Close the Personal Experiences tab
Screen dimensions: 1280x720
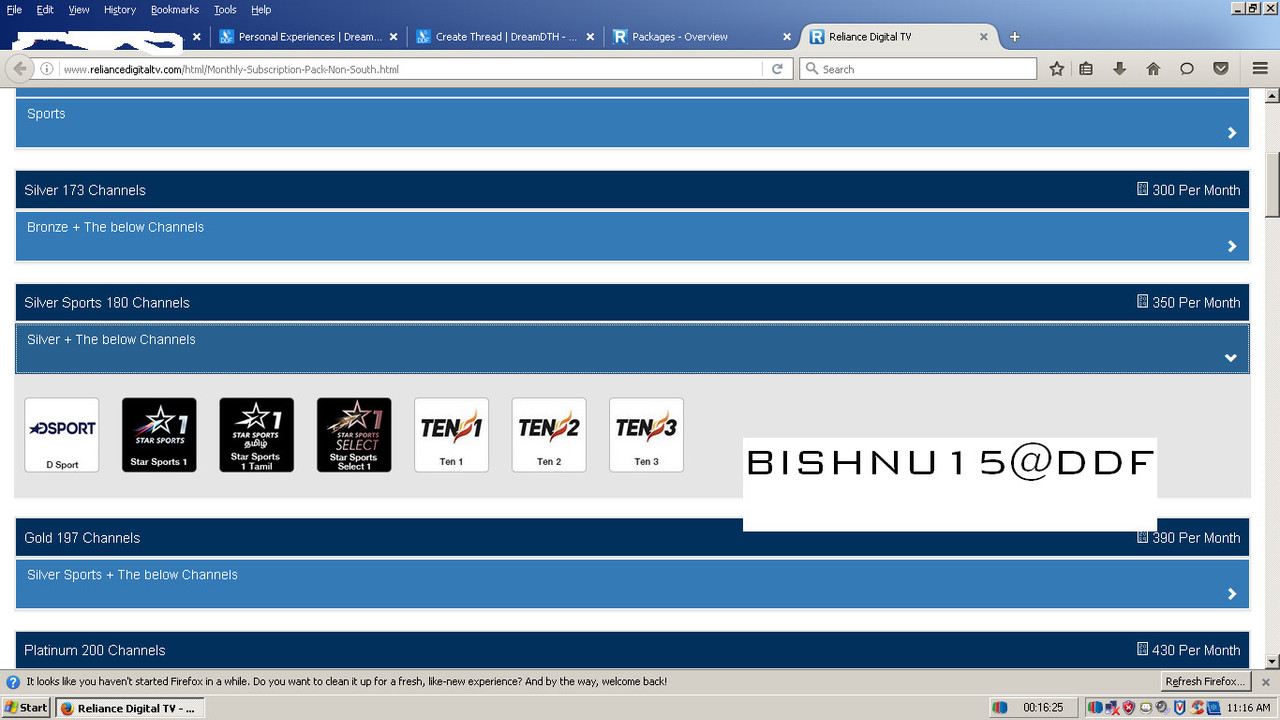coord(393,37)
